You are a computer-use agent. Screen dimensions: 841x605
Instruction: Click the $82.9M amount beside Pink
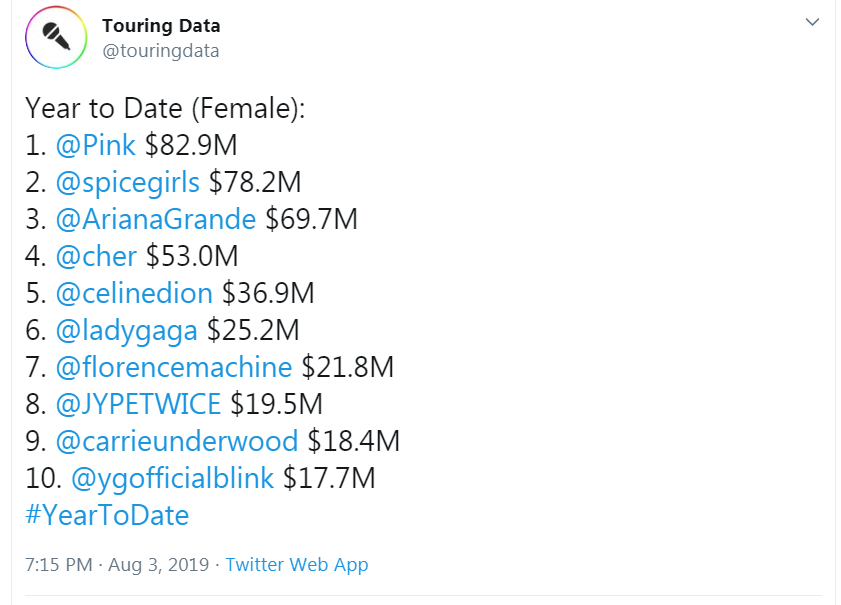(191, 145)
